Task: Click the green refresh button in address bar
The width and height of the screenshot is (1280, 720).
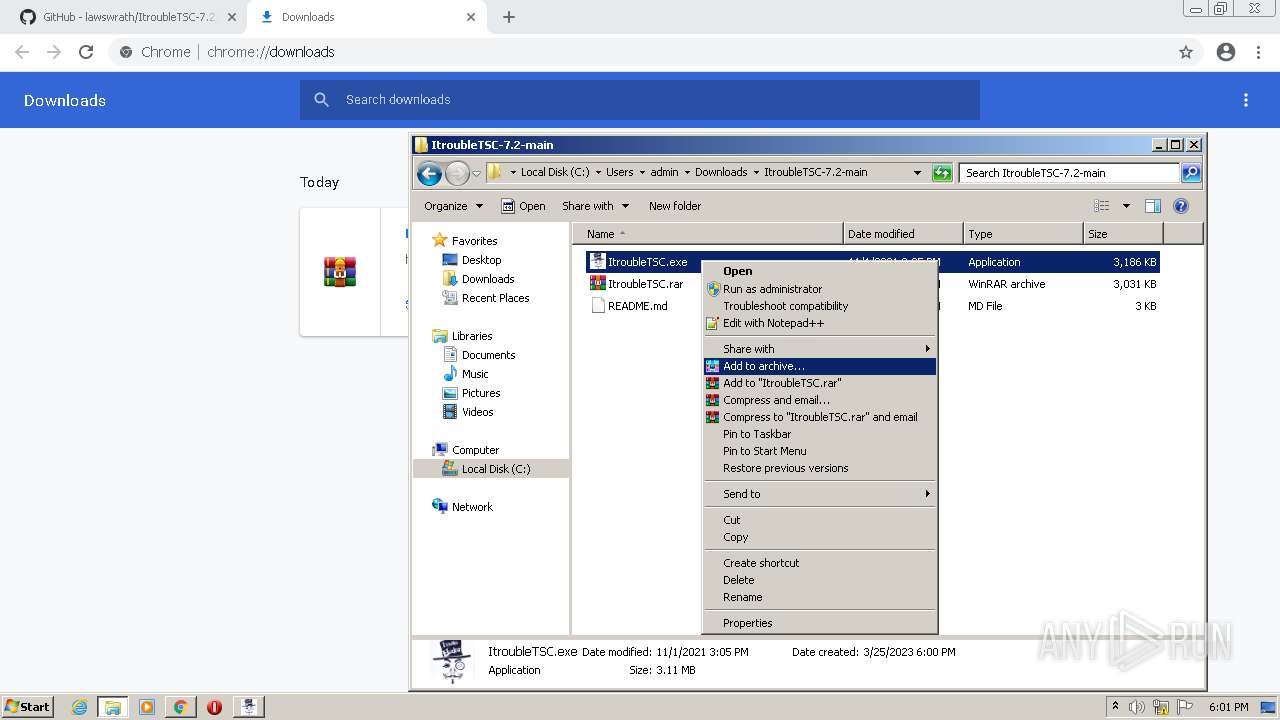Action: click(942, 173)
